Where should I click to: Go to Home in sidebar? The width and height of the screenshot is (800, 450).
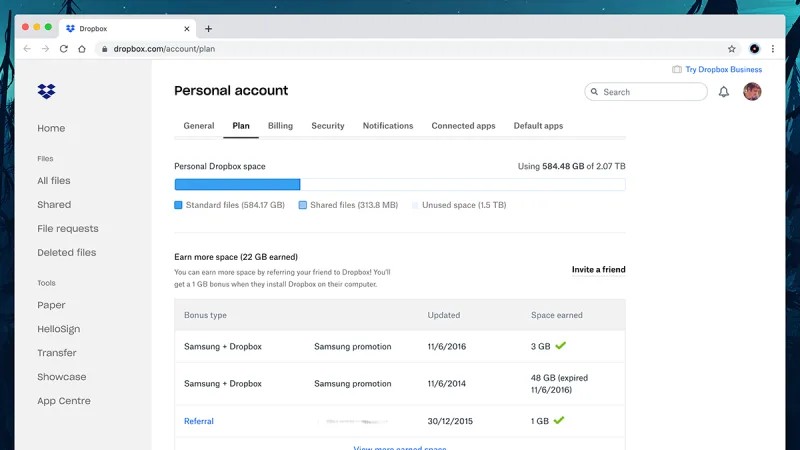click(51, 128)
